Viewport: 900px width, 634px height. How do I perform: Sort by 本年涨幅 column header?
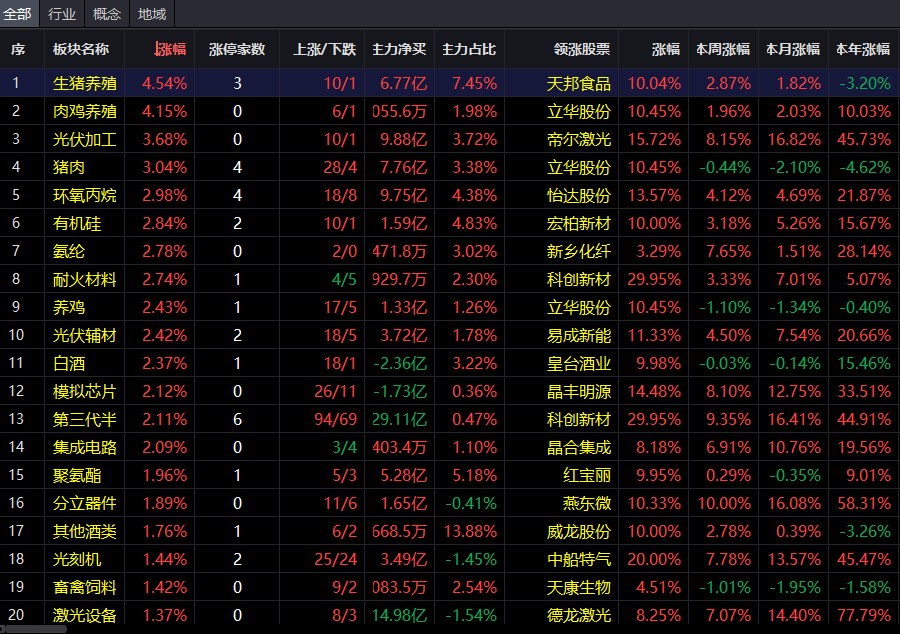[x=863, y=49]
